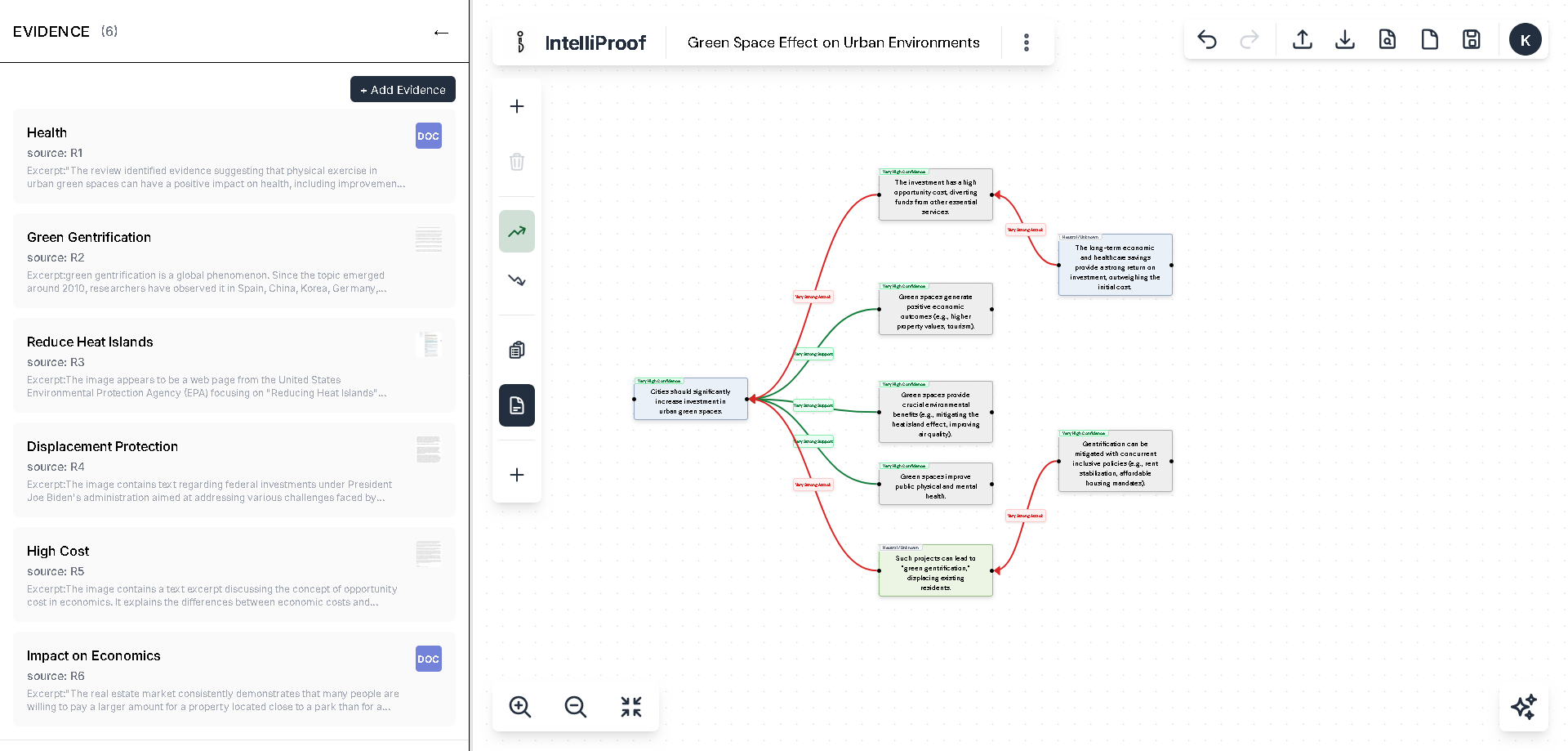1568x751 pixels.
Task: Select the downward attacking edge tool
Action: tap(517, 280)
